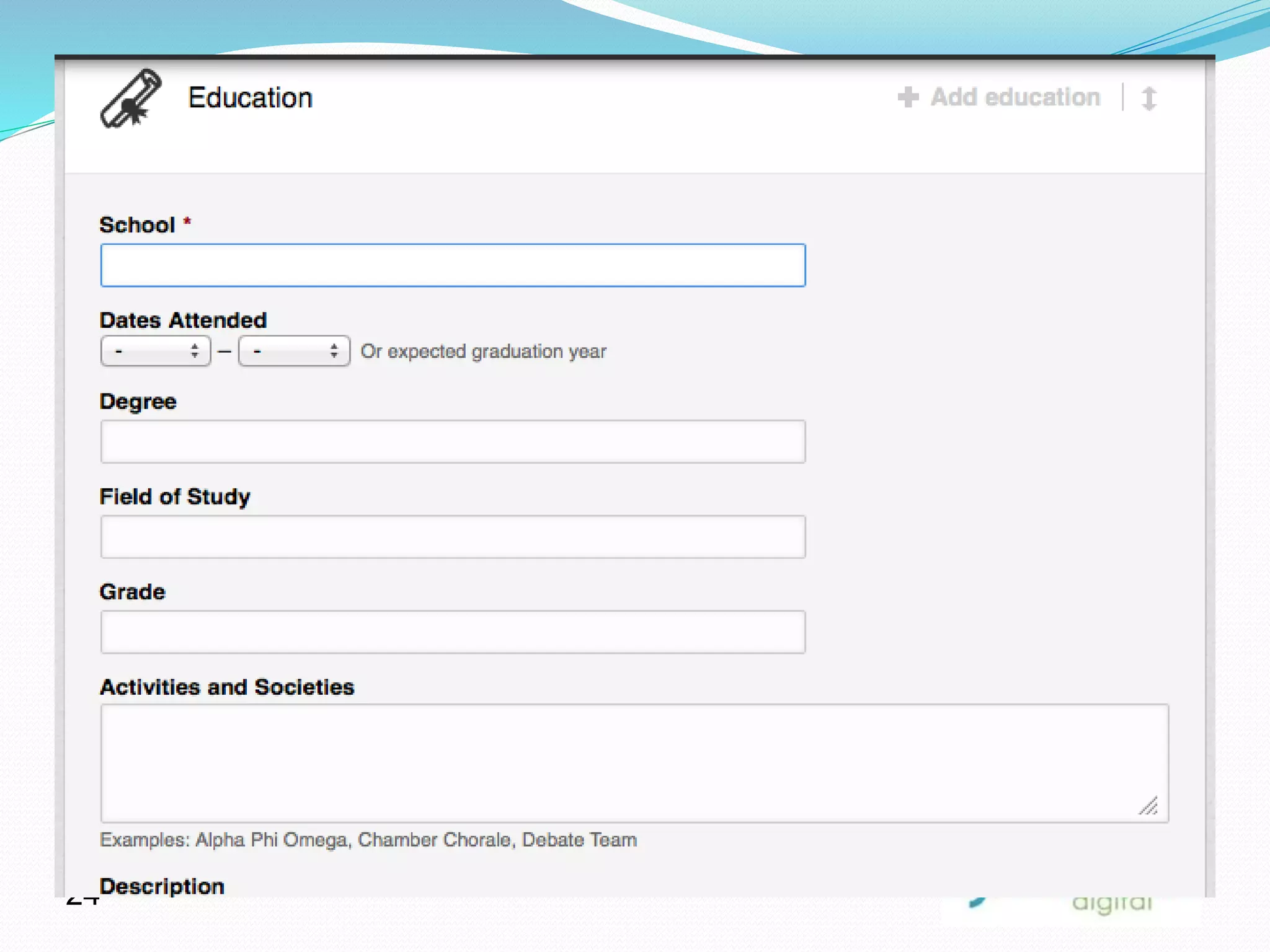Click the School input field
Viewport: 1270px width, 952px height.
(x=453, y=265)
